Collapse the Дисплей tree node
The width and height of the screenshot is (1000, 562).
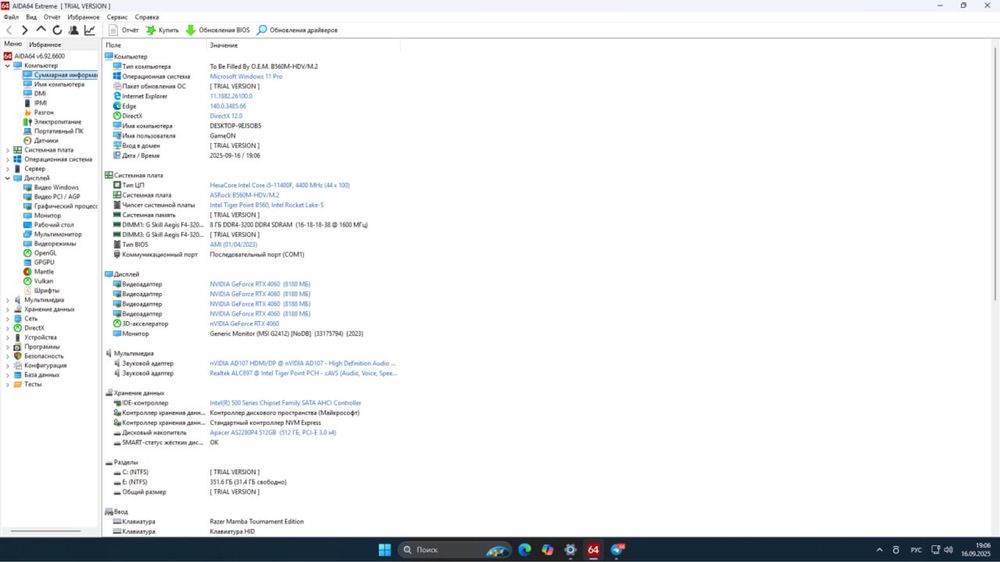coord(8,178)
